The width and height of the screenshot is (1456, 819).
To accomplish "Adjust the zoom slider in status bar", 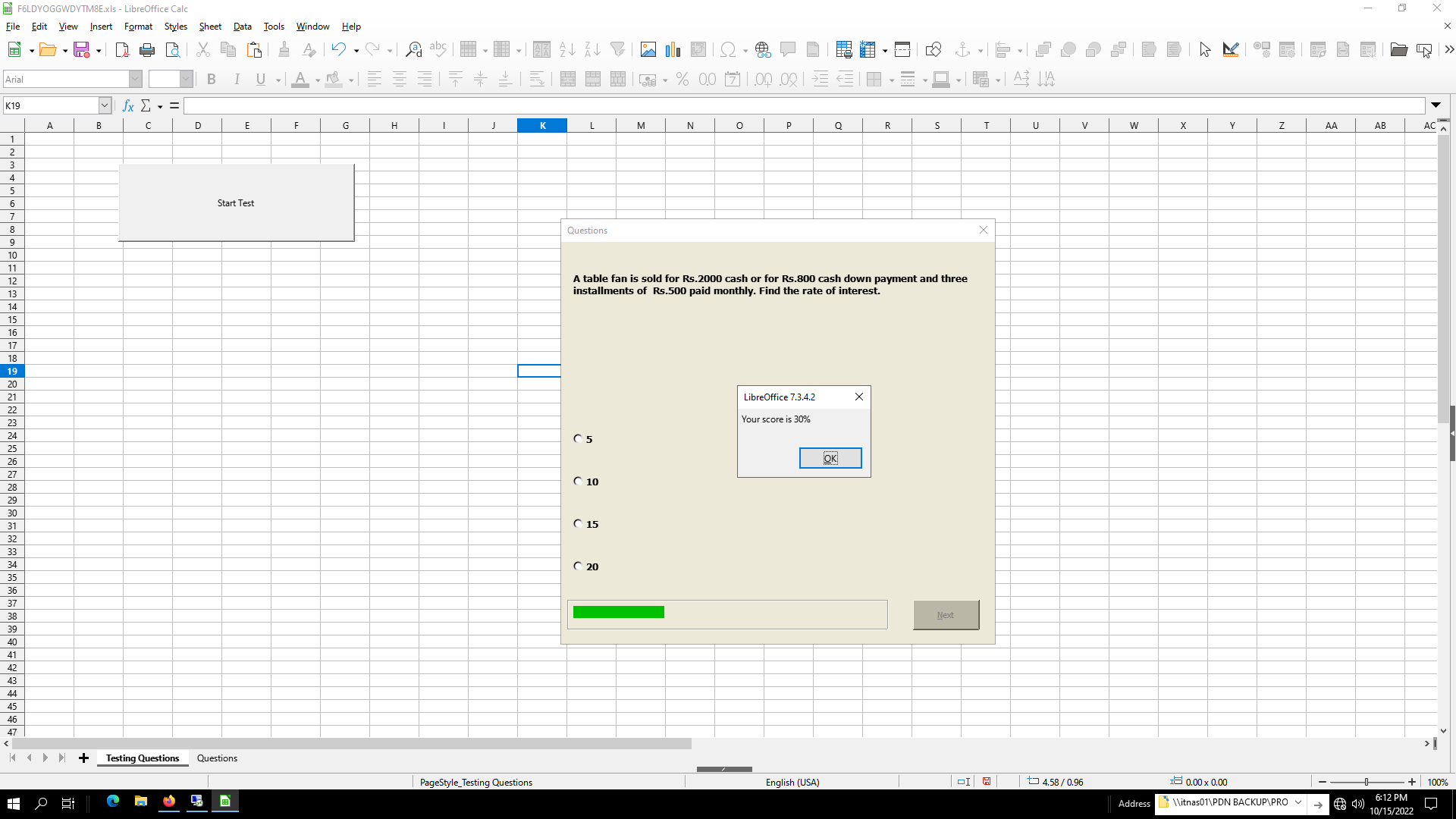I will point(1367,782).
